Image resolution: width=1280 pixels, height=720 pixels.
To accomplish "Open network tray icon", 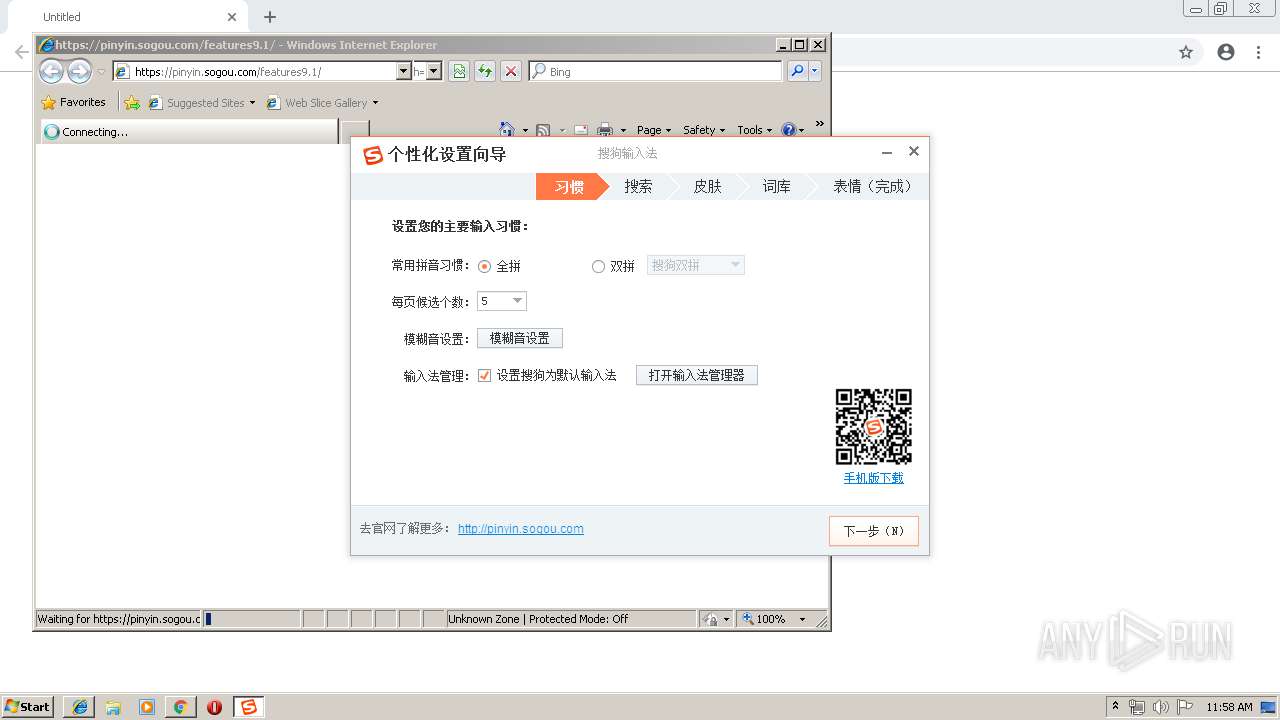I will [1137, 707].
